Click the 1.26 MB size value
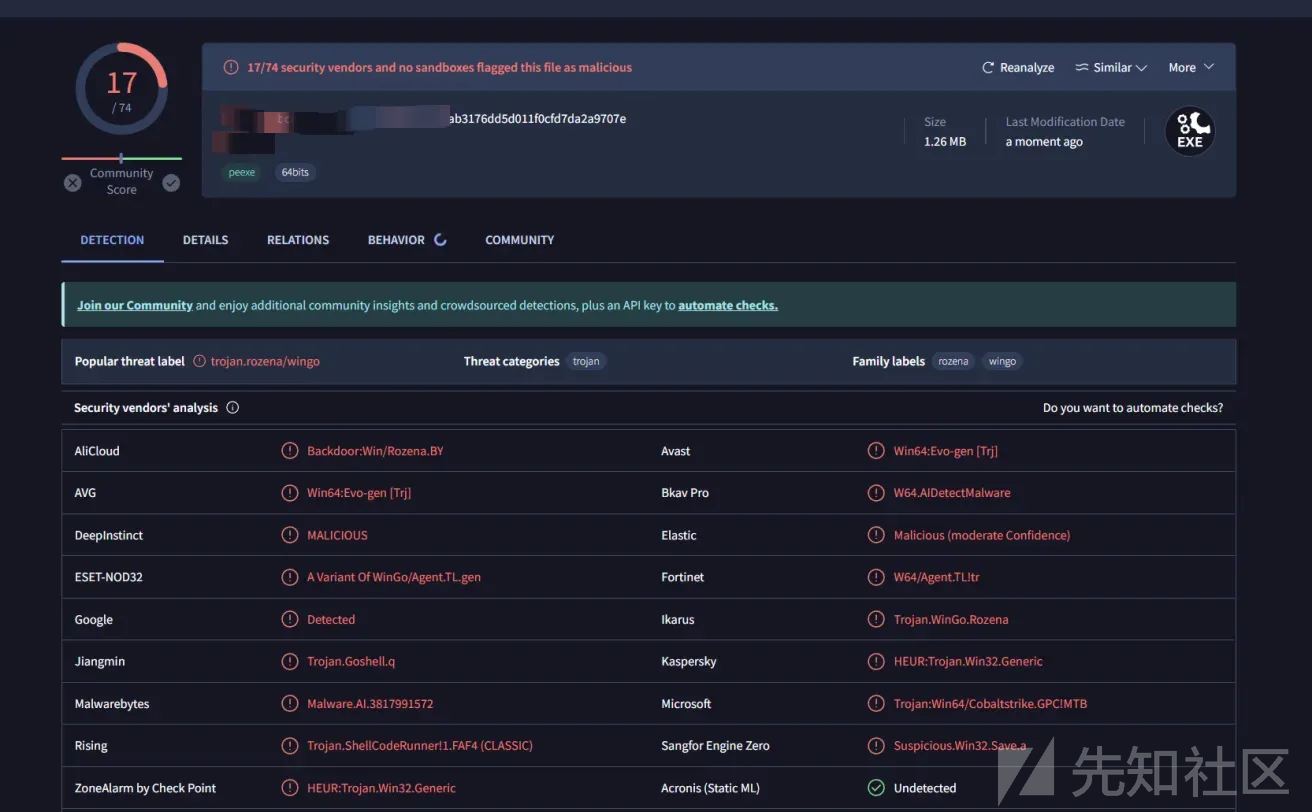The image size is (1312, 812). pos(945,142)
